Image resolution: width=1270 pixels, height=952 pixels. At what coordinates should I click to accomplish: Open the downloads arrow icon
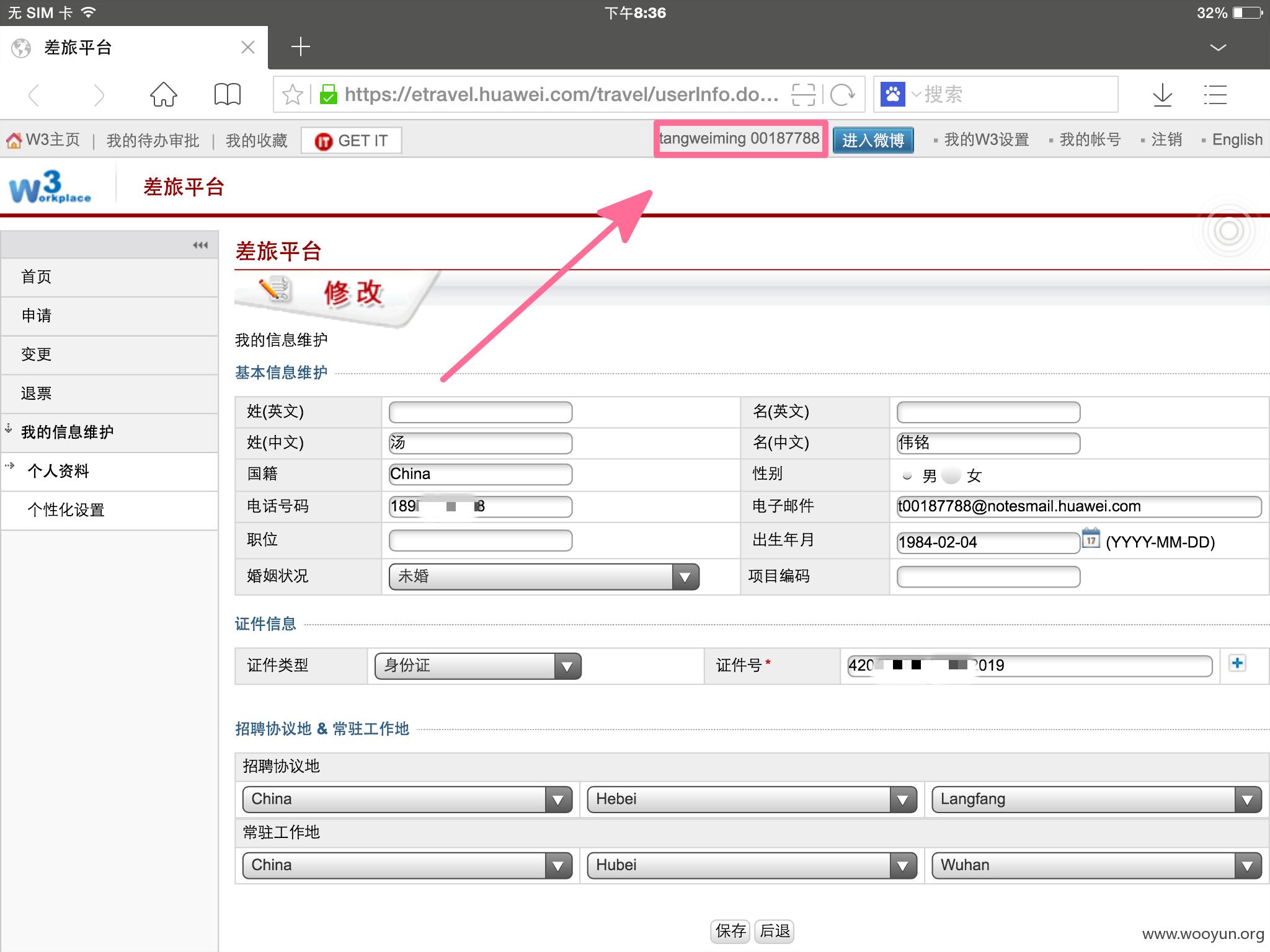tap(1162, 95)
